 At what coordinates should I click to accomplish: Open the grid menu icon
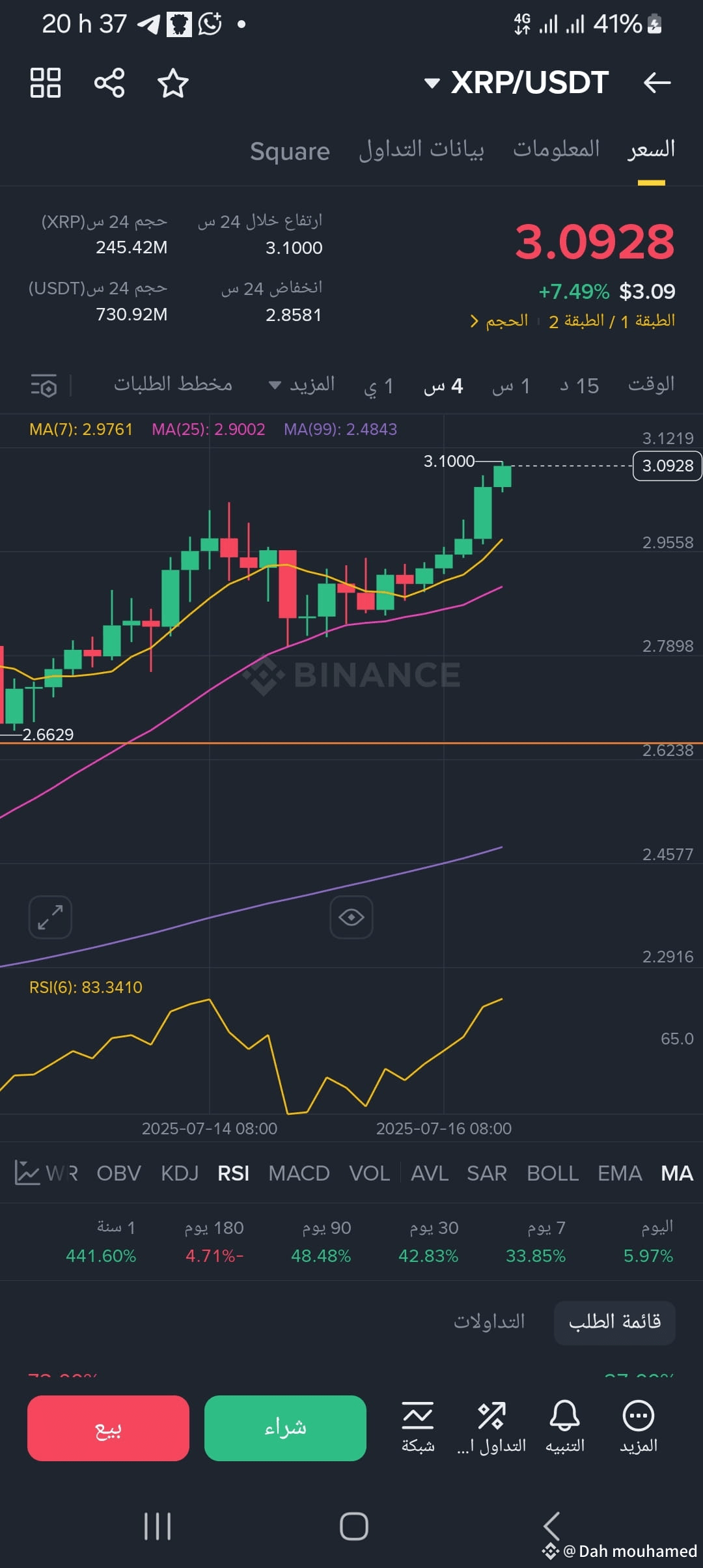(x=46, y=83)
